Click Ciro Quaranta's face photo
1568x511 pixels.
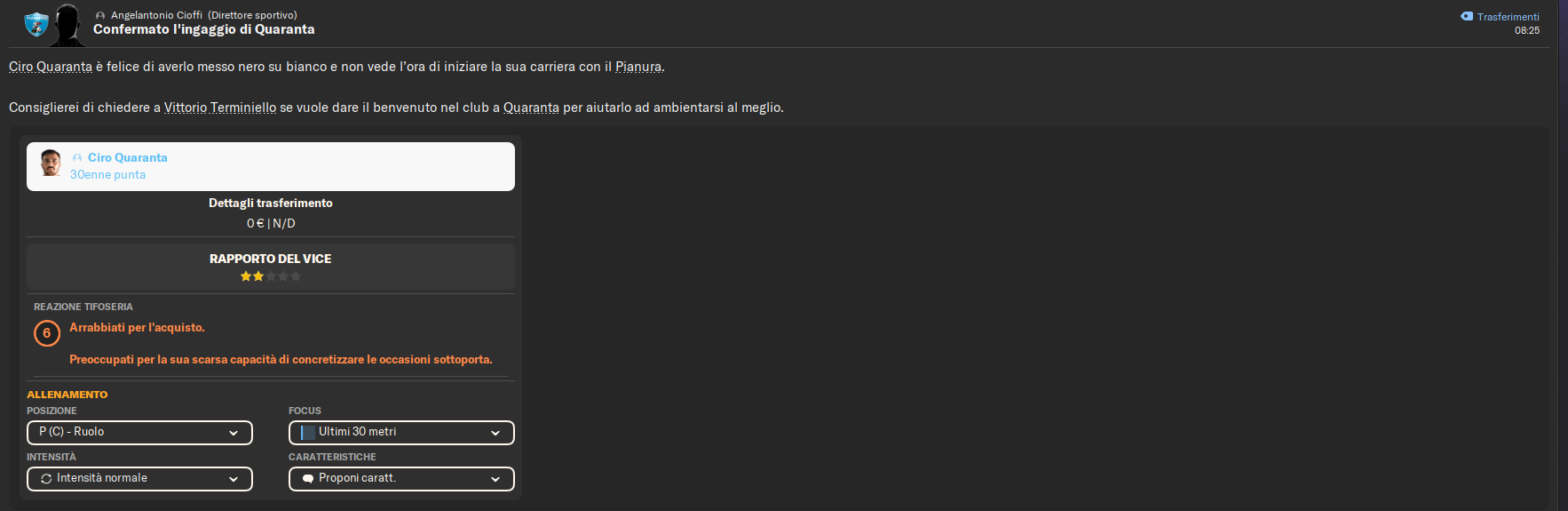tap(51, 163)
